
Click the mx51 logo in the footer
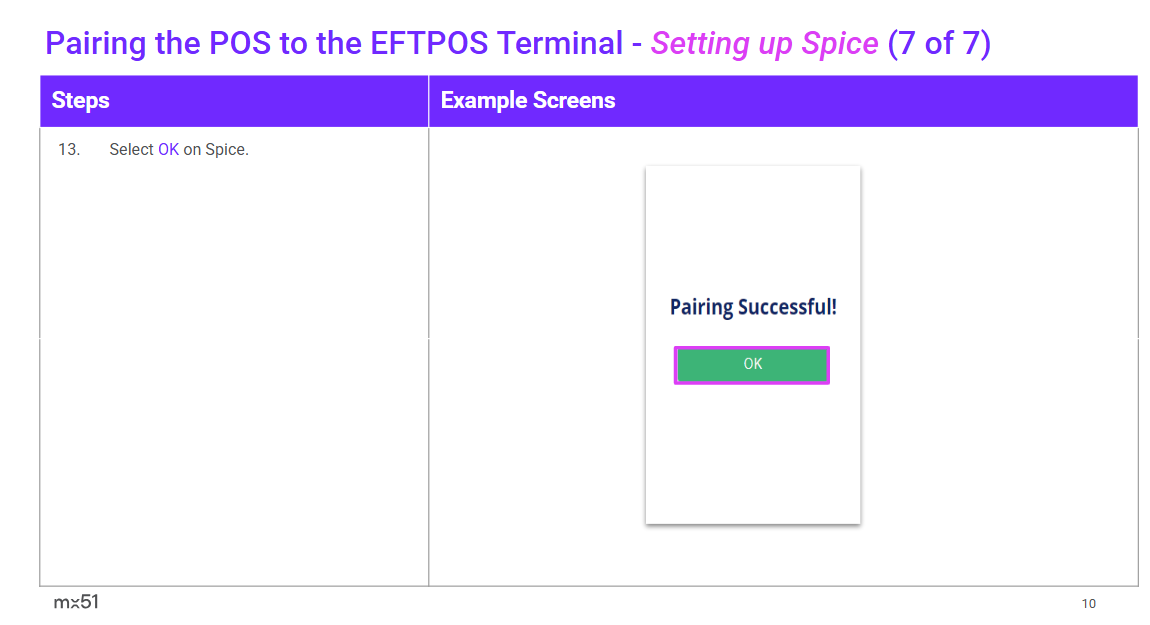(76, 602)
